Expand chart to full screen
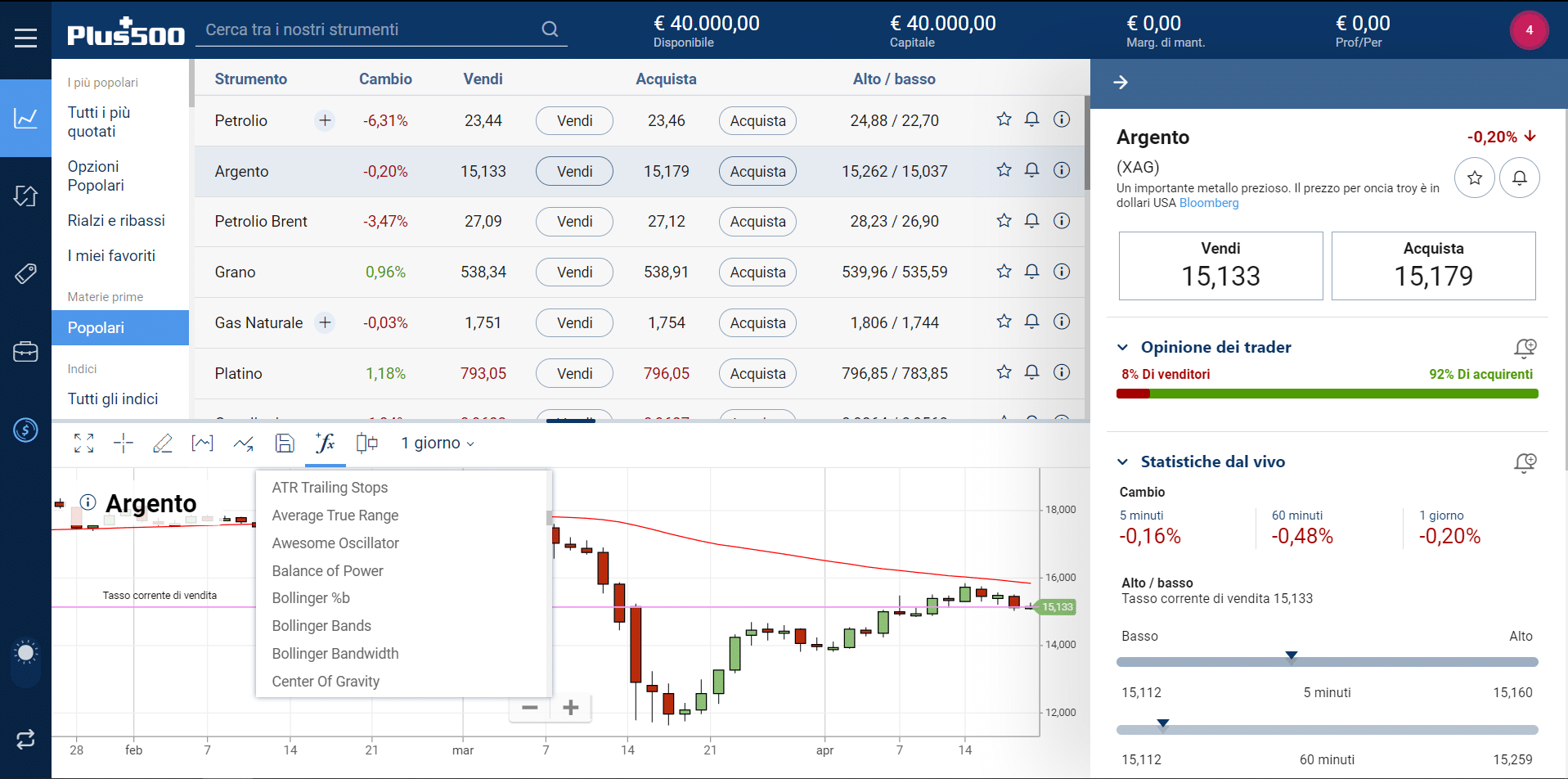Viewport: 1568px width, 779px height. click(83, 444)
